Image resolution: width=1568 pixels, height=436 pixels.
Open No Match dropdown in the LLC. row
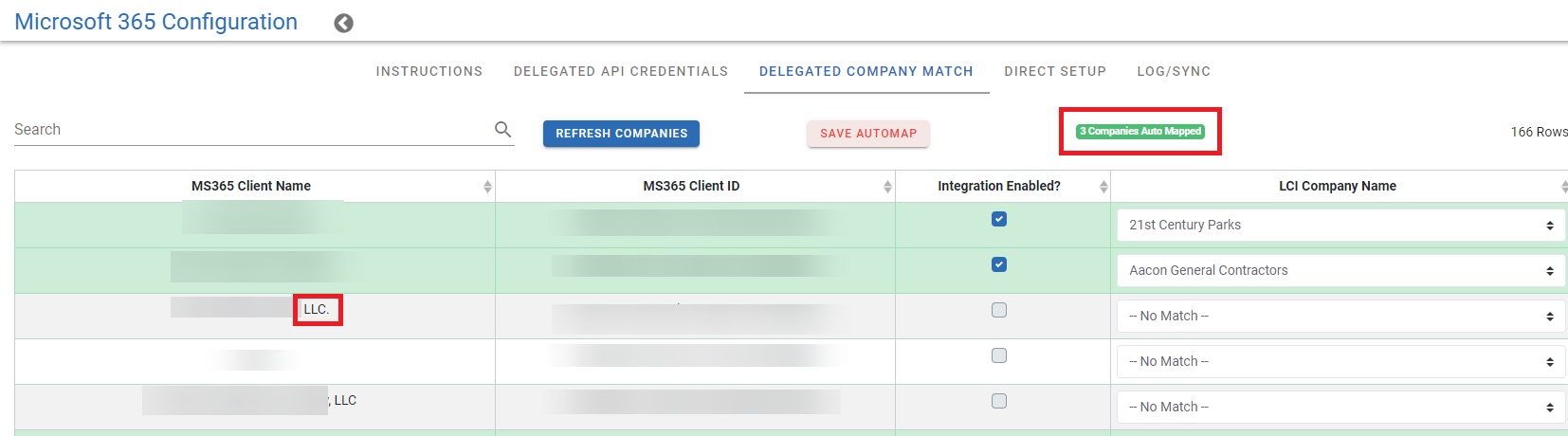(x=1340, y=316)
